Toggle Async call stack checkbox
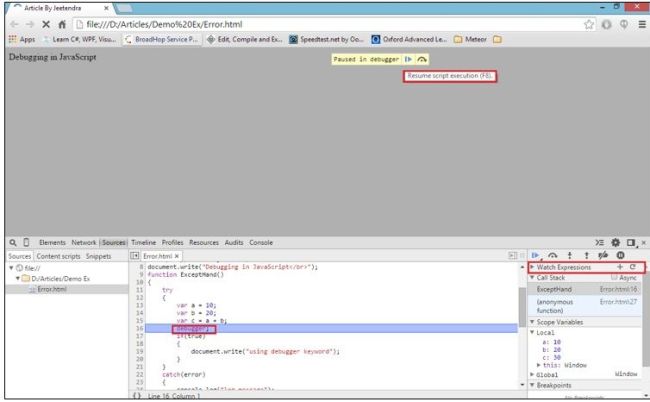 pos(614,278)
